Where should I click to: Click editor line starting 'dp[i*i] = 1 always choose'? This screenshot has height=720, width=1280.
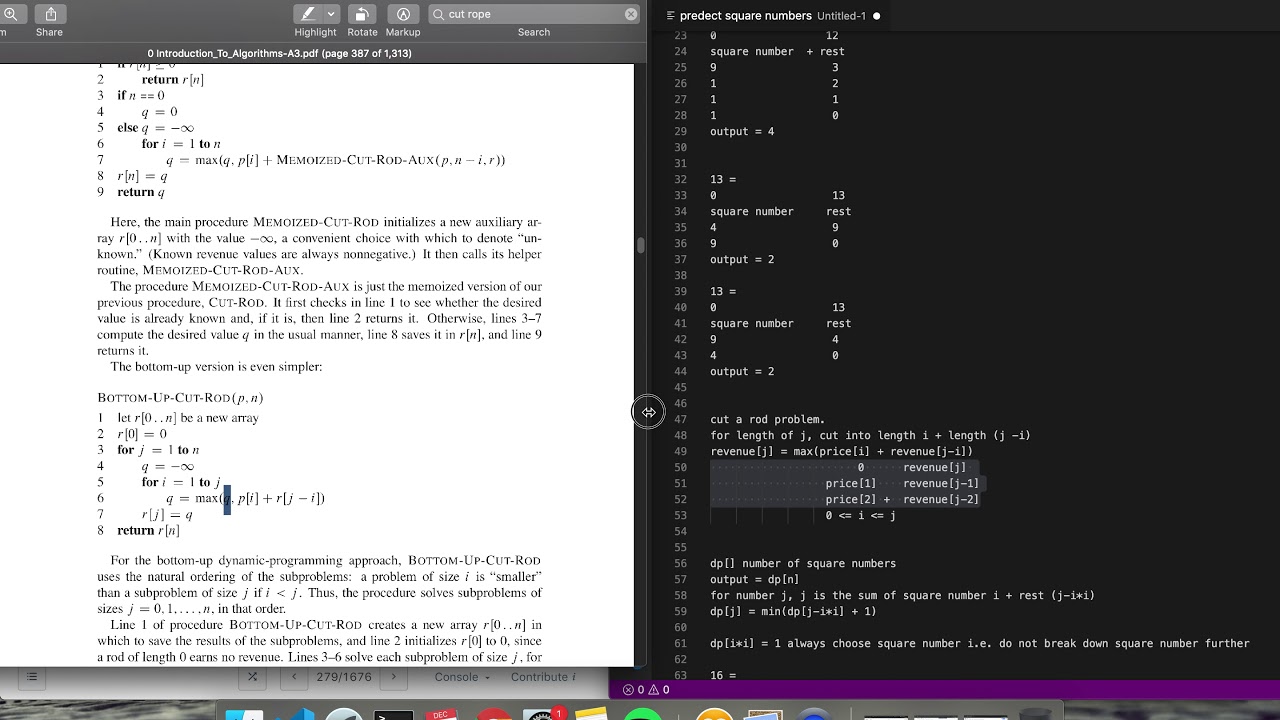tap(980, 643)
